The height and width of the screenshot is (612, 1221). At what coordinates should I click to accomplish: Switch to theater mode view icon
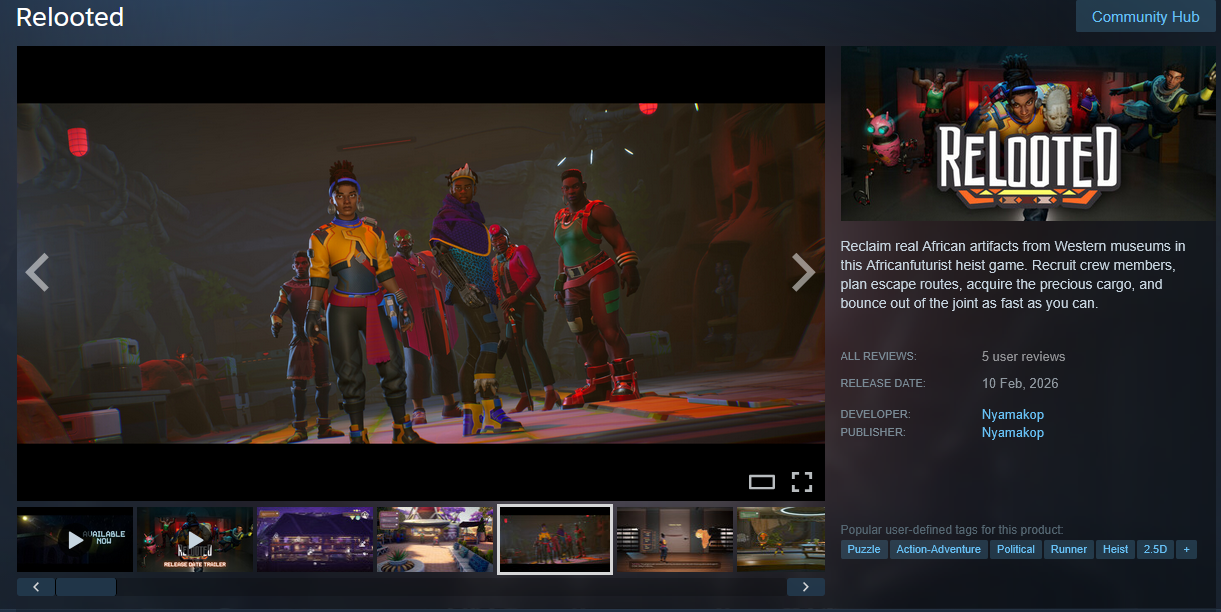click(x=762, y=482)
